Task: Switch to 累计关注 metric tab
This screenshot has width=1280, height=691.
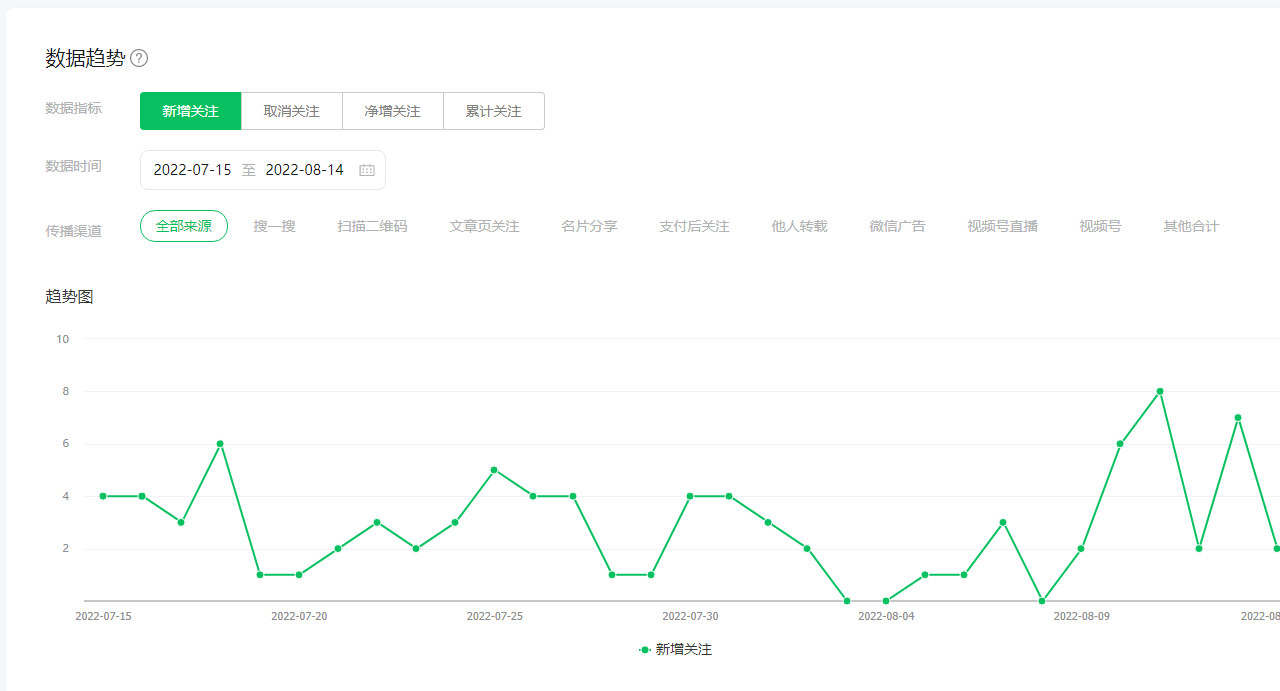Action: click(x=494, y=111)
